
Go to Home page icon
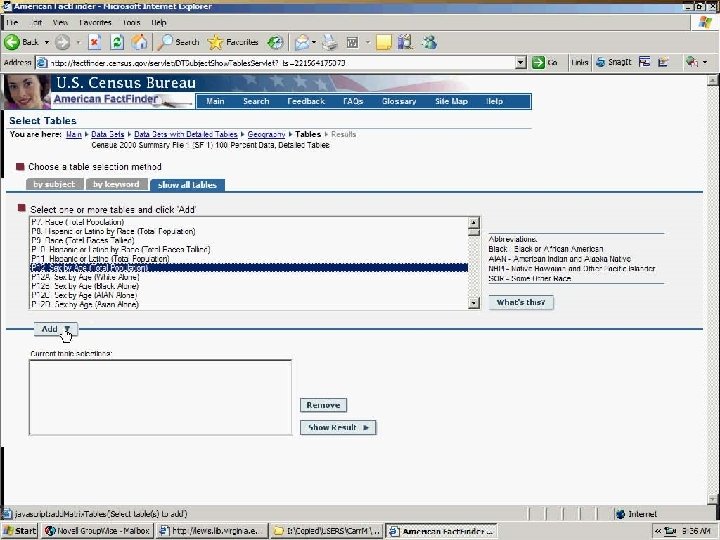(140, 42)
